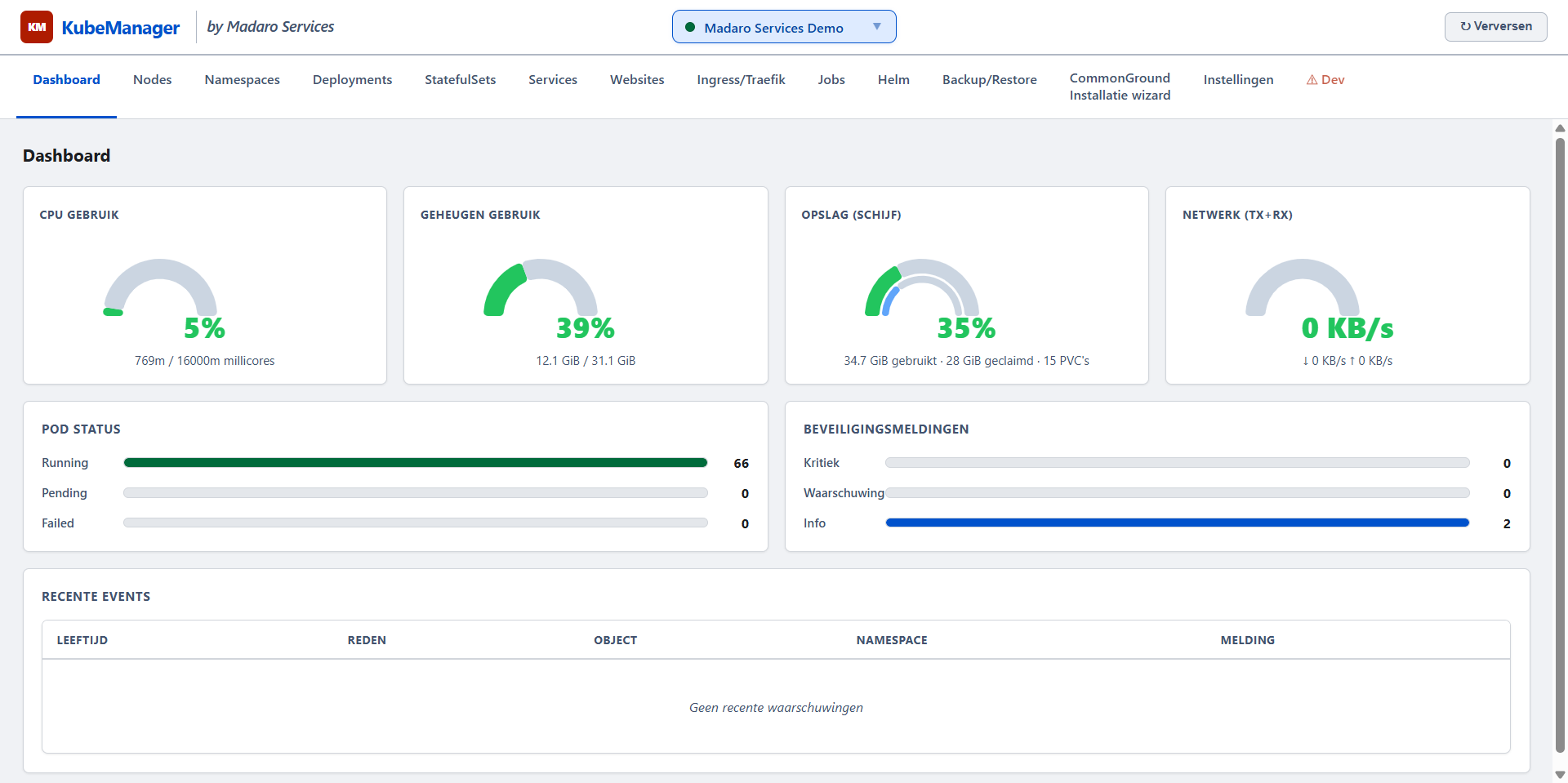Click the Object column header
Viewport: 1568px width, 783px height.
(x=616, y=640)
